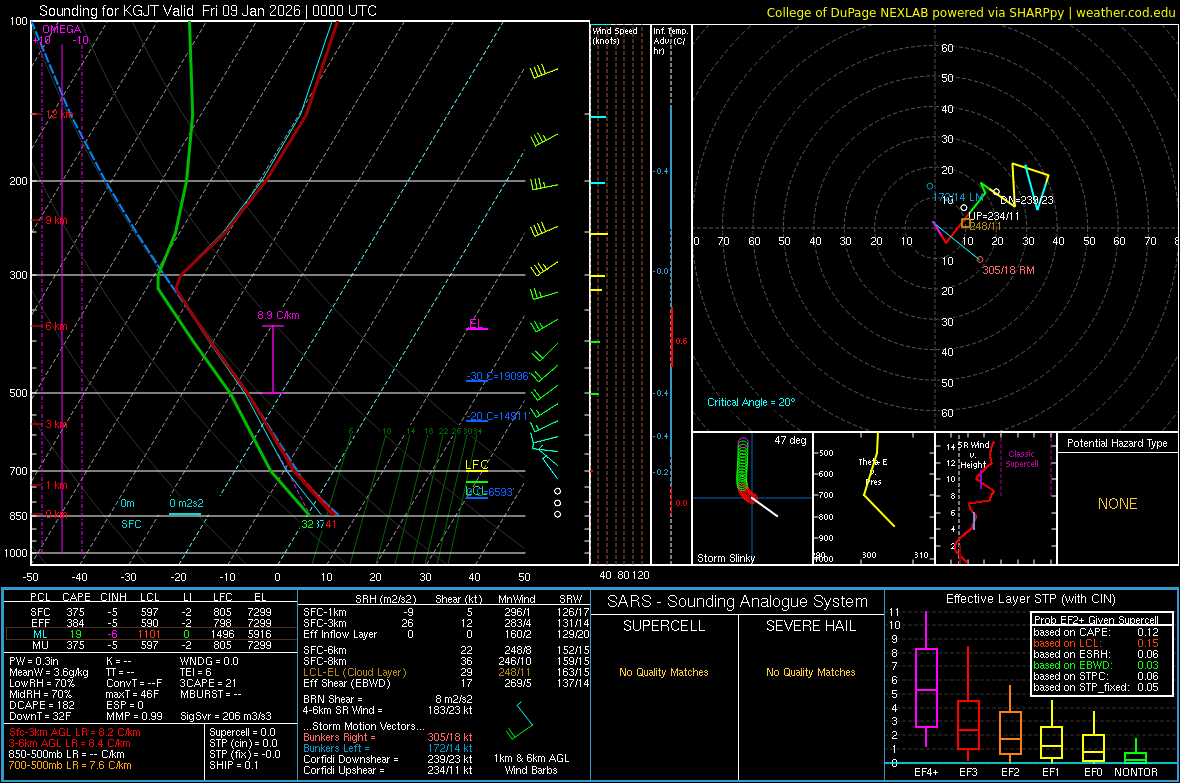Image resolution: width=1180 pixels, height=783 pixels.
Task: Click the SARS - Sounding Analogue System heading
Action: coord(737,602)
